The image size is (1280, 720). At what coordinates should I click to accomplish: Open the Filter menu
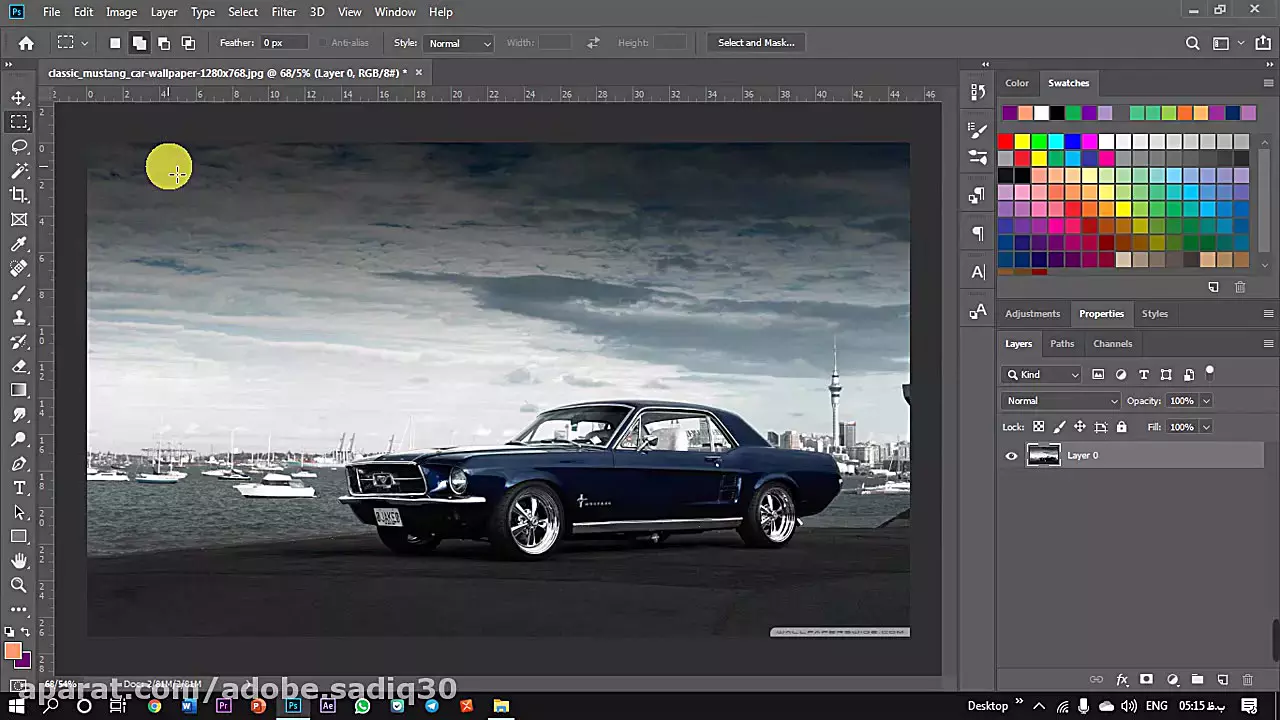tap(284, 12)
